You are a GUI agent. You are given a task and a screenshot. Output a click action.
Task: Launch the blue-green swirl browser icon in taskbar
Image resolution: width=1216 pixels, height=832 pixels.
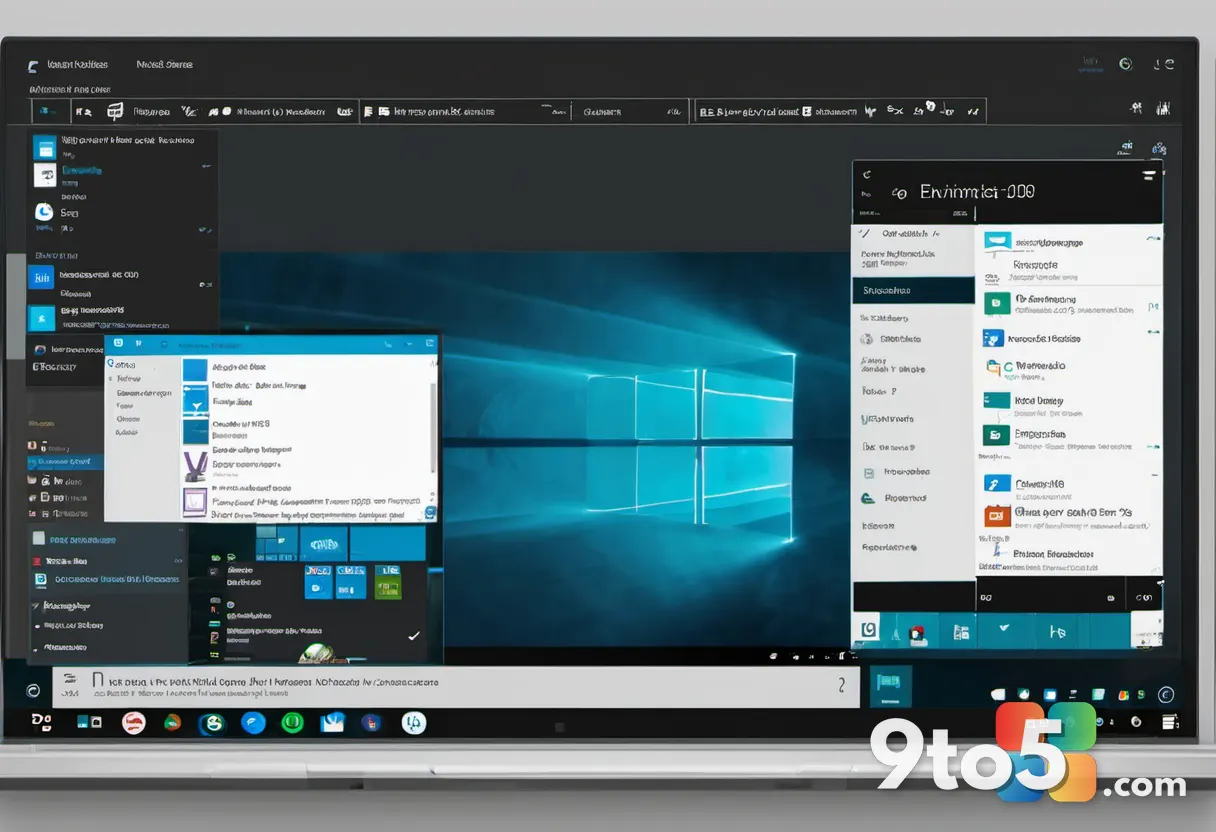tap(212, 723)
